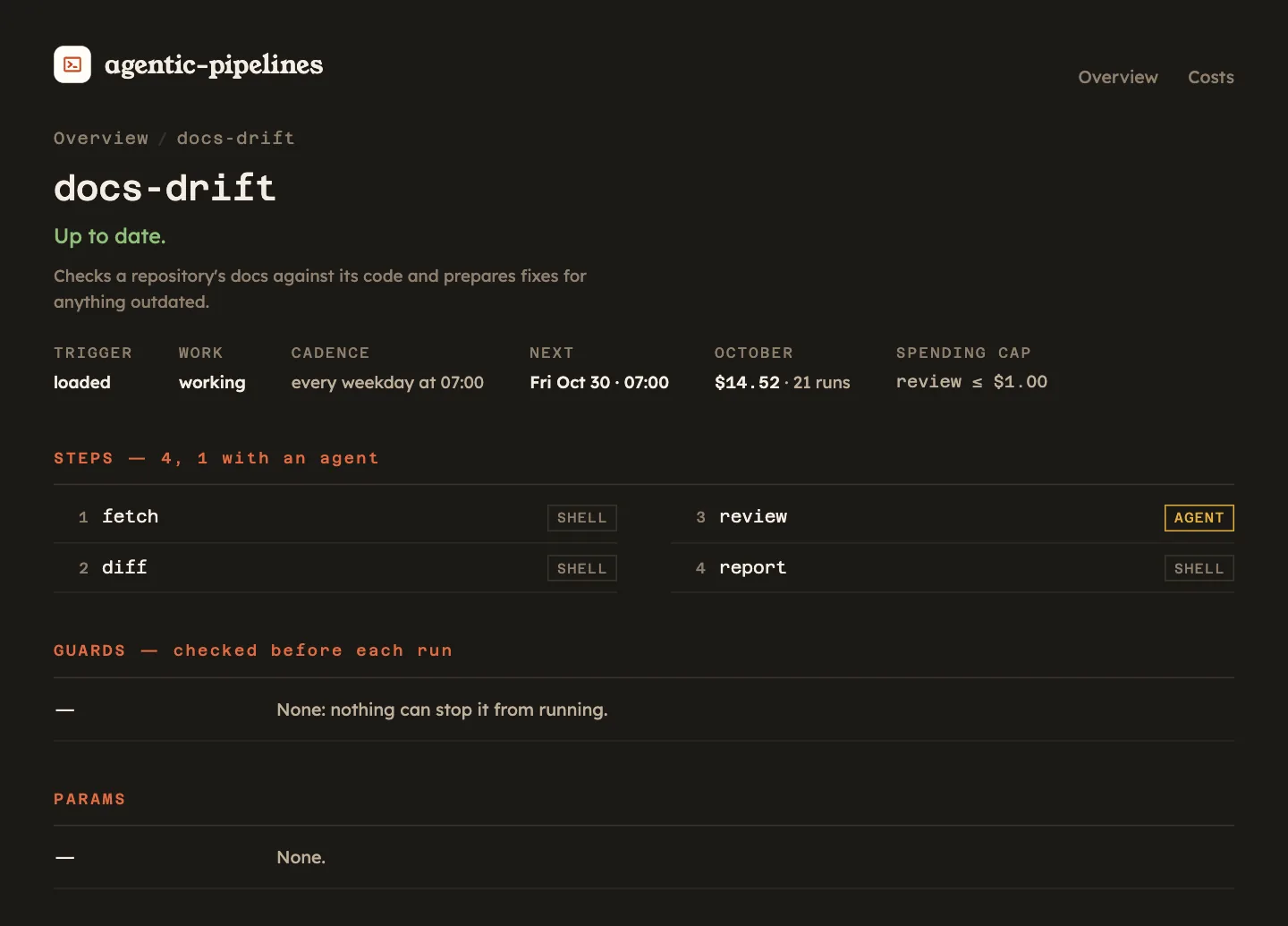Select the docs-drift breadcrumb entry
Viewport: 1288px width, 926px height.
[236, 138]
